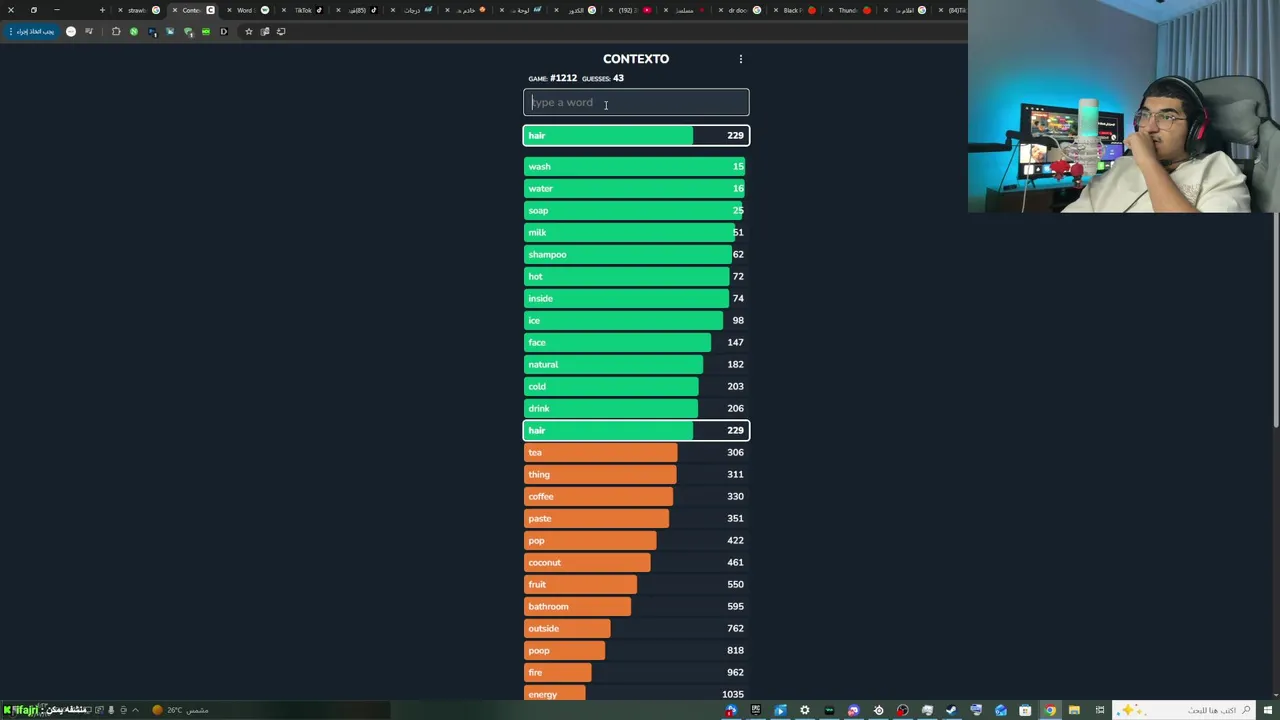Click the 'outside' guess row
Screen dimensions: 1280x720
[636, 628]
